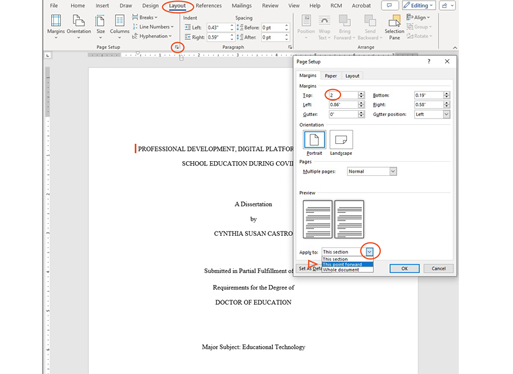The height and width of the screenshot is (374, 513).
Task: Click the Page Setup dialog launcher
Action: [177, 47]
